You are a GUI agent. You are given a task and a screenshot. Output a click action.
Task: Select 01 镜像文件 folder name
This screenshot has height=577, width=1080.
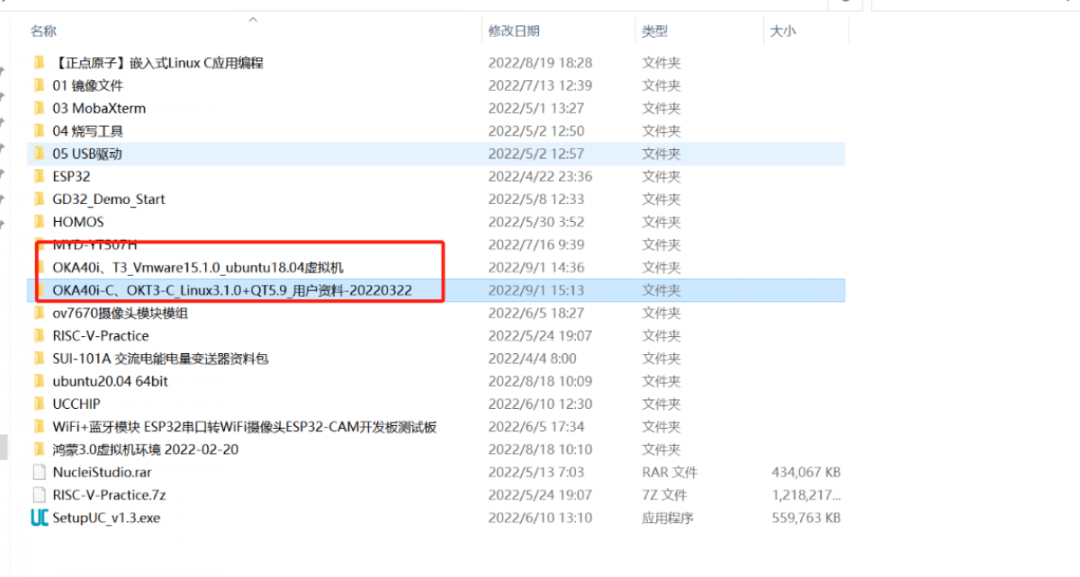coord(87,85)
